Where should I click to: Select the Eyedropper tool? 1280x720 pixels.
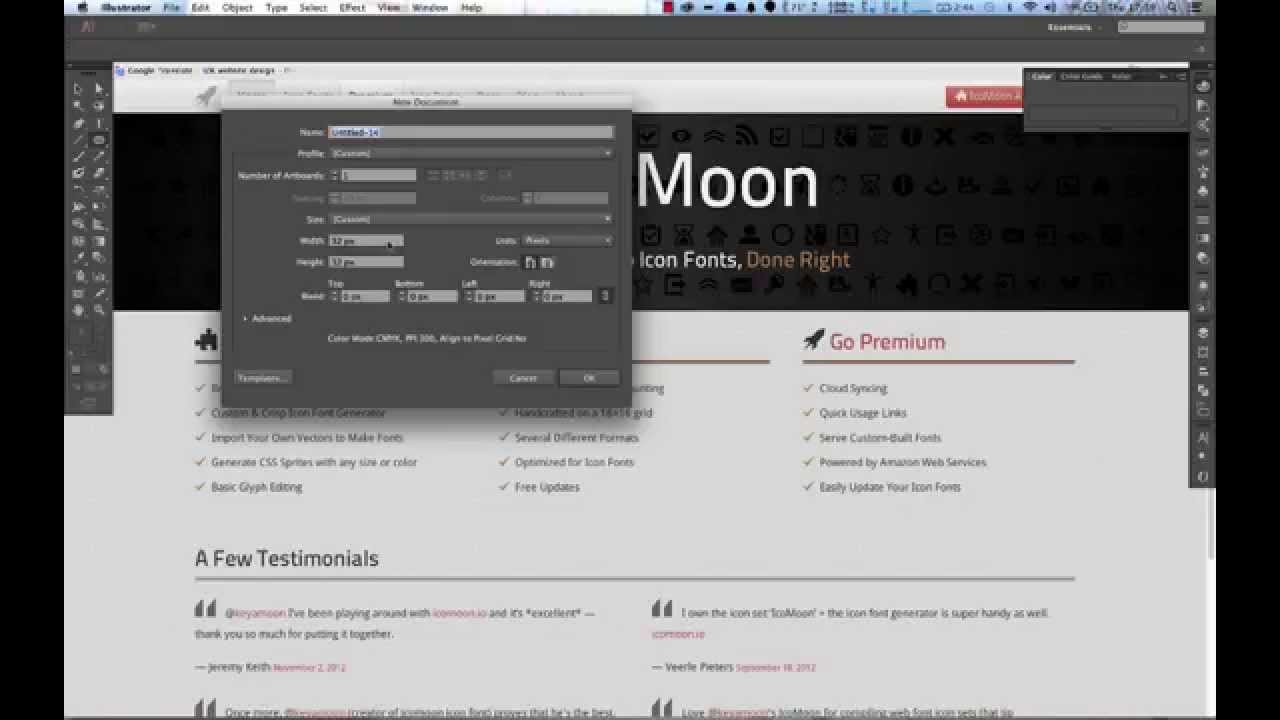79,259
